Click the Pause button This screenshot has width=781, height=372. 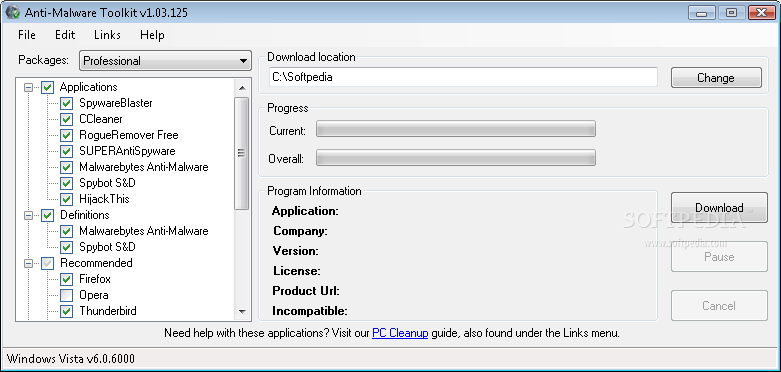[x=719, y=257]
